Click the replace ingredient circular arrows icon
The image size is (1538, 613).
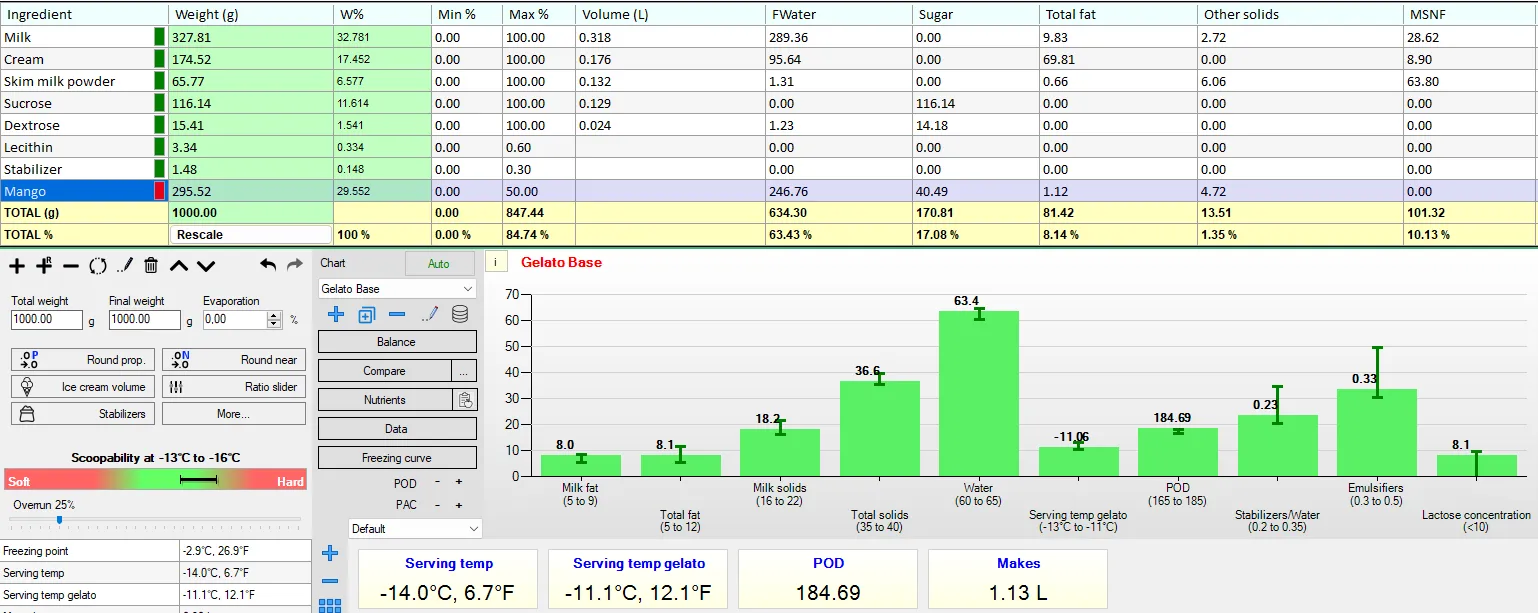pos(97,265)
